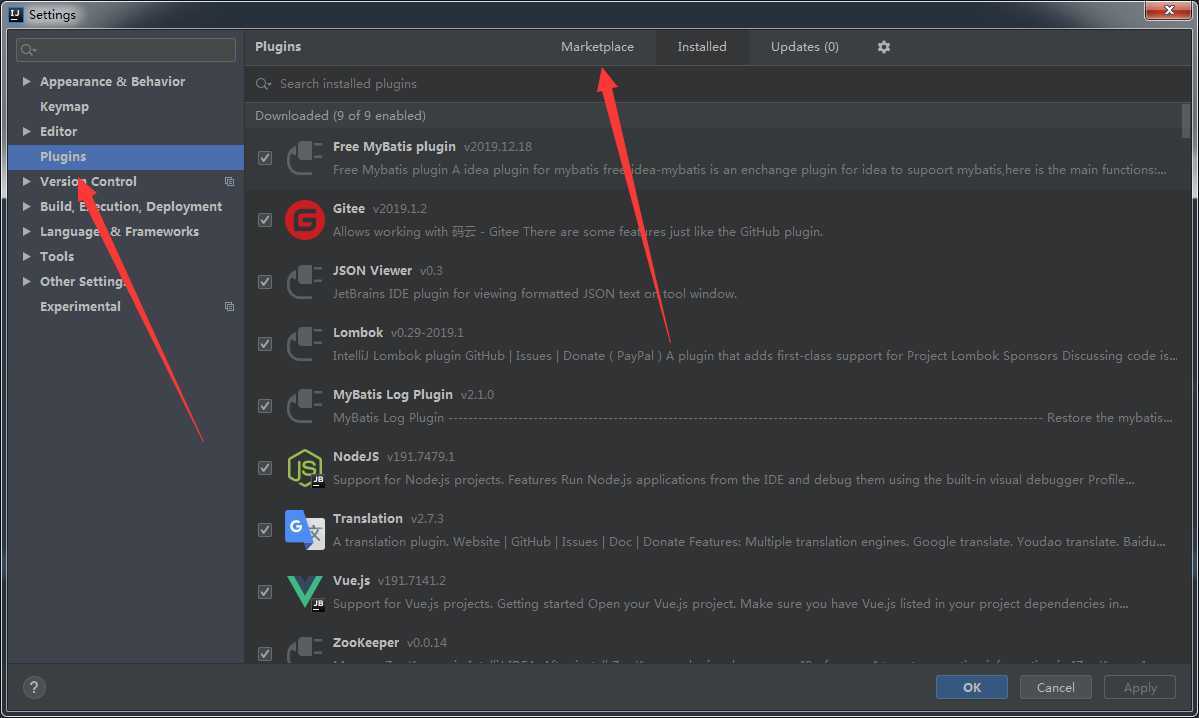Click the Lombok plugin icon

[x=304, y=344]
